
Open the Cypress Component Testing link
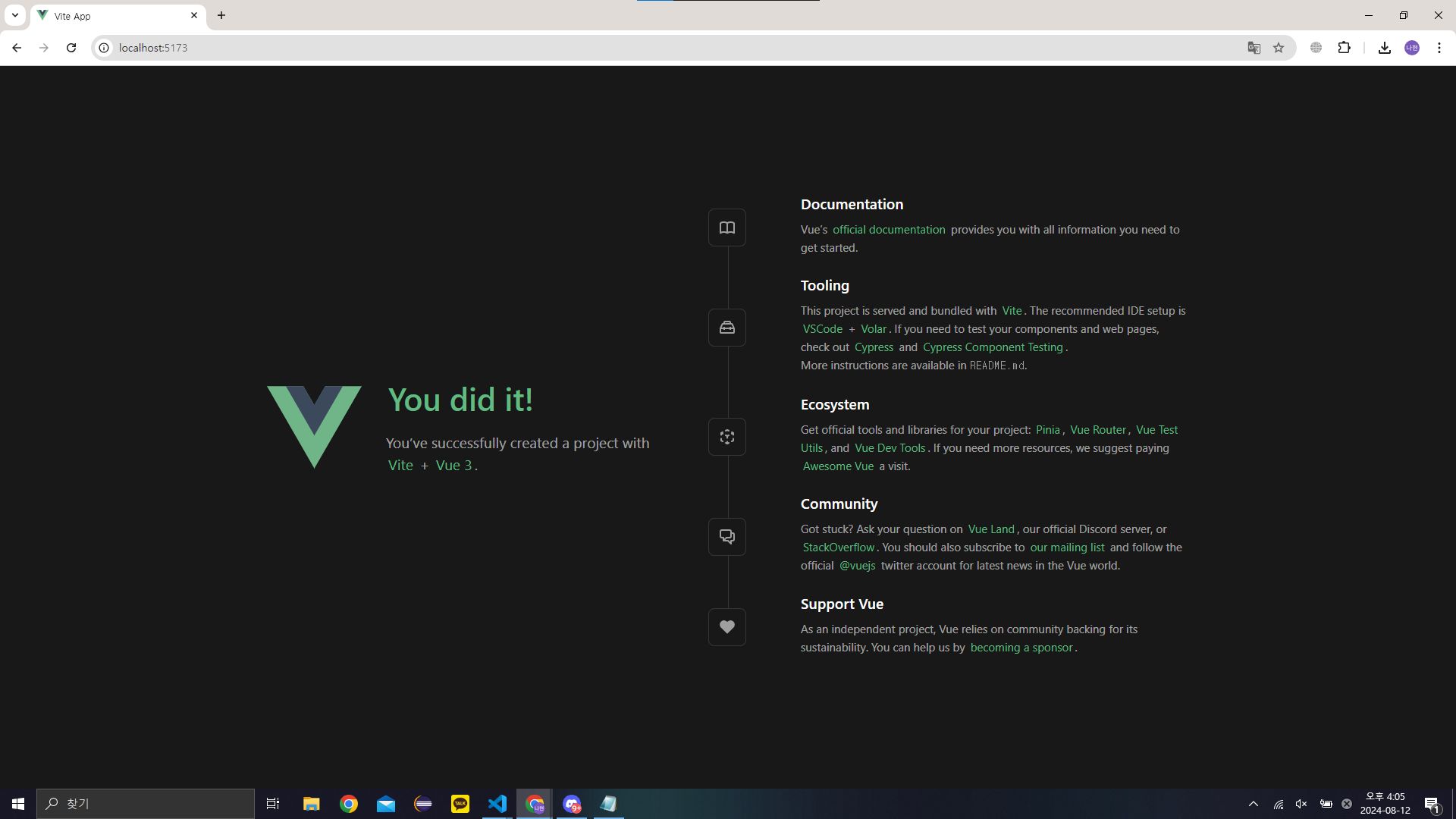click(x=993, y=347)
